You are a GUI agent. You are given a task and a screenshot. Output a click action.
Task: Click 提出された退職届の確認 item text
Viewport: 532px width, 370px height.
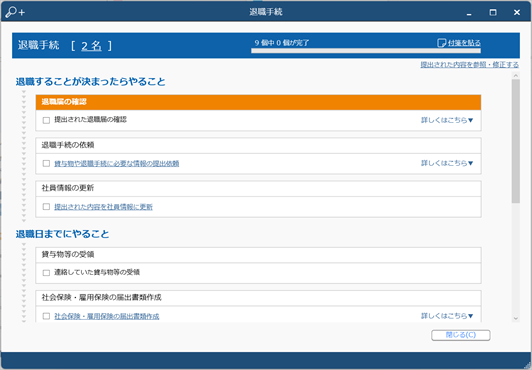pyautogui.click(x=91, y=119)
